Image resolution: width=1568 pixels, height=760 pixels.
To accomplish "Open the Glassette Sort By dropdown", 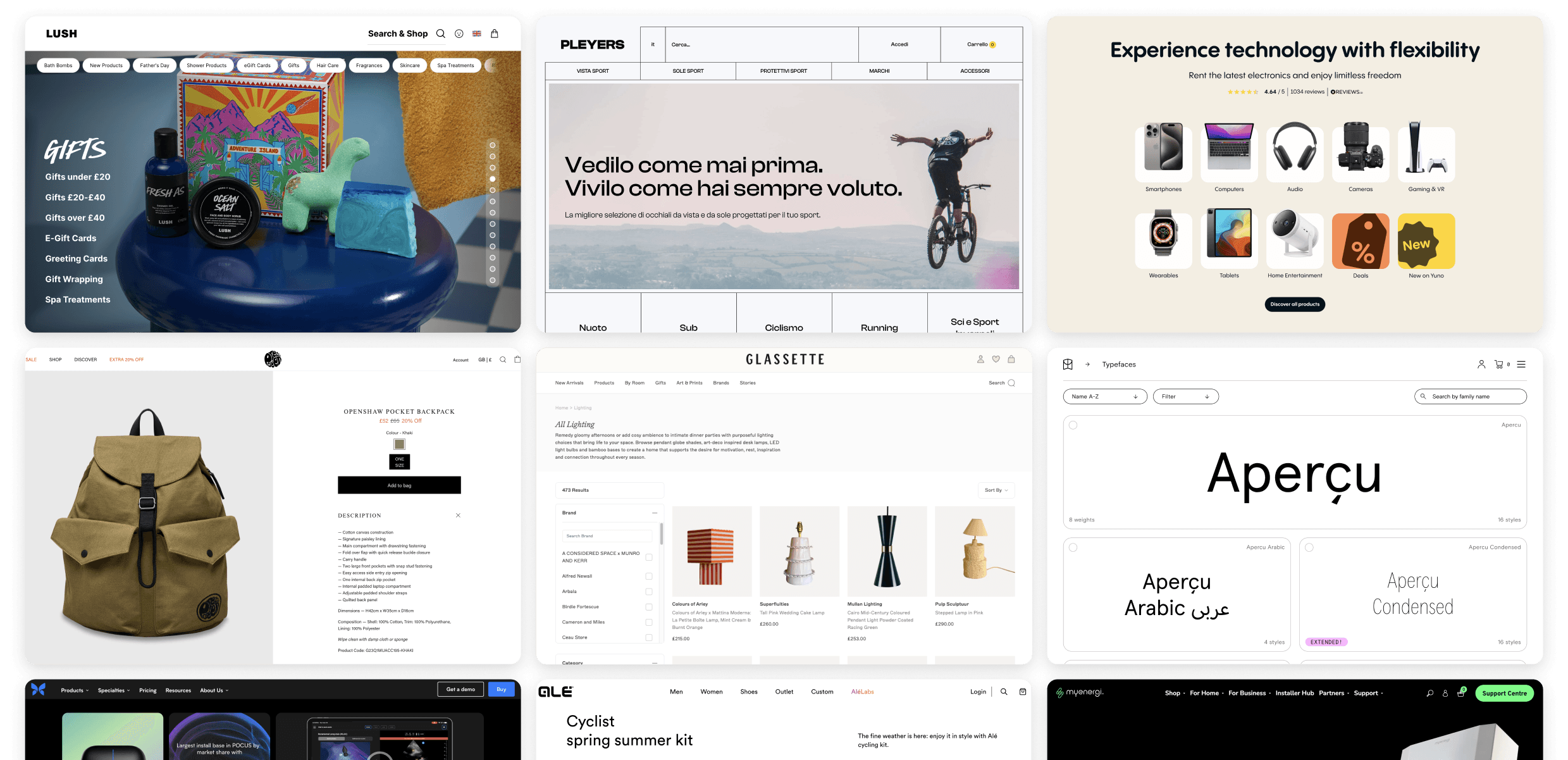I will [x=996, y=490].
